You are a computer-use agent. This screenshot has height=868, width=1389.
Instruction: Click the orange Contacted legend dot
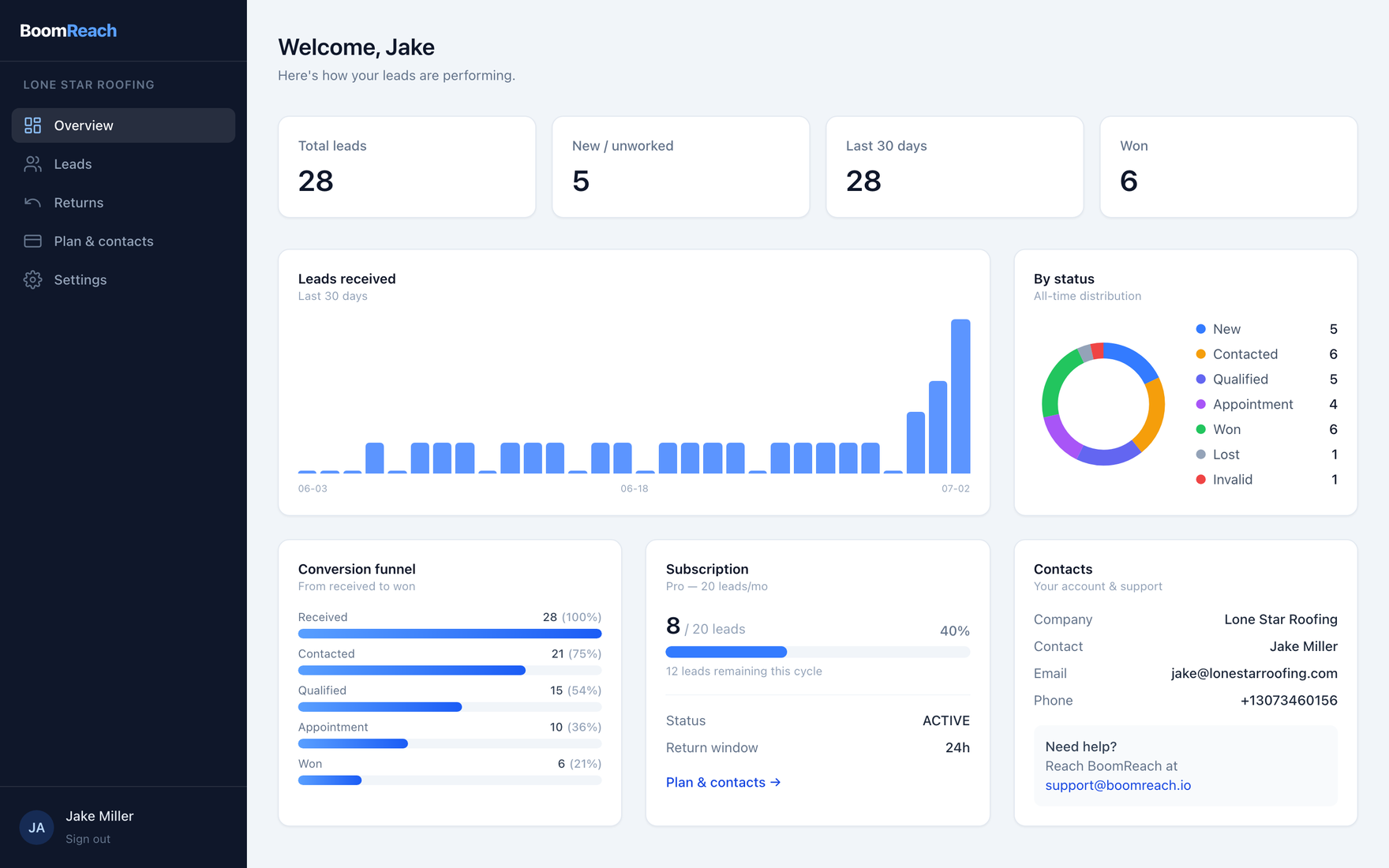1200,354
